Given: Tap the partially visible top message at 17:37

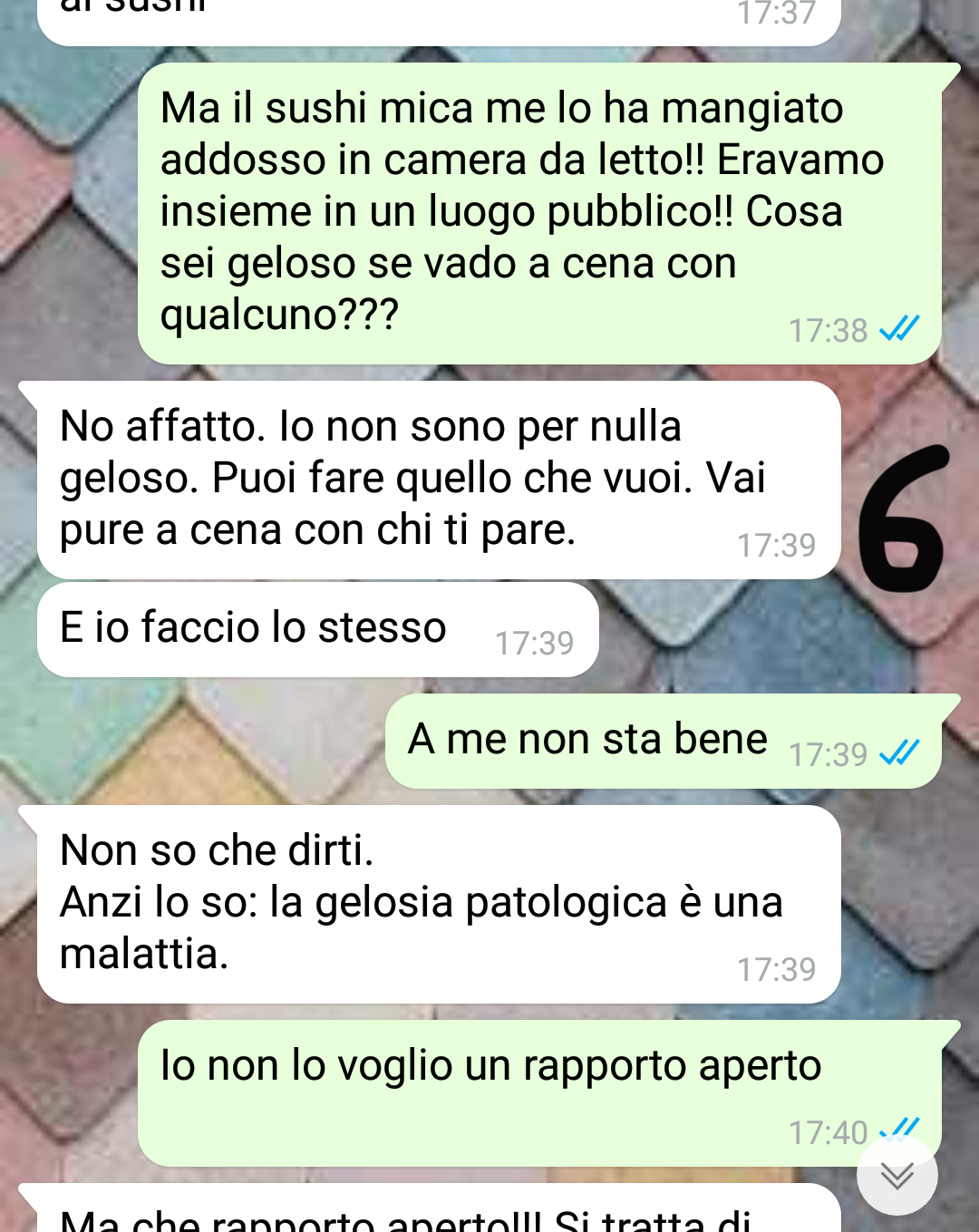Looking at the screenshot, I should 439,20.
